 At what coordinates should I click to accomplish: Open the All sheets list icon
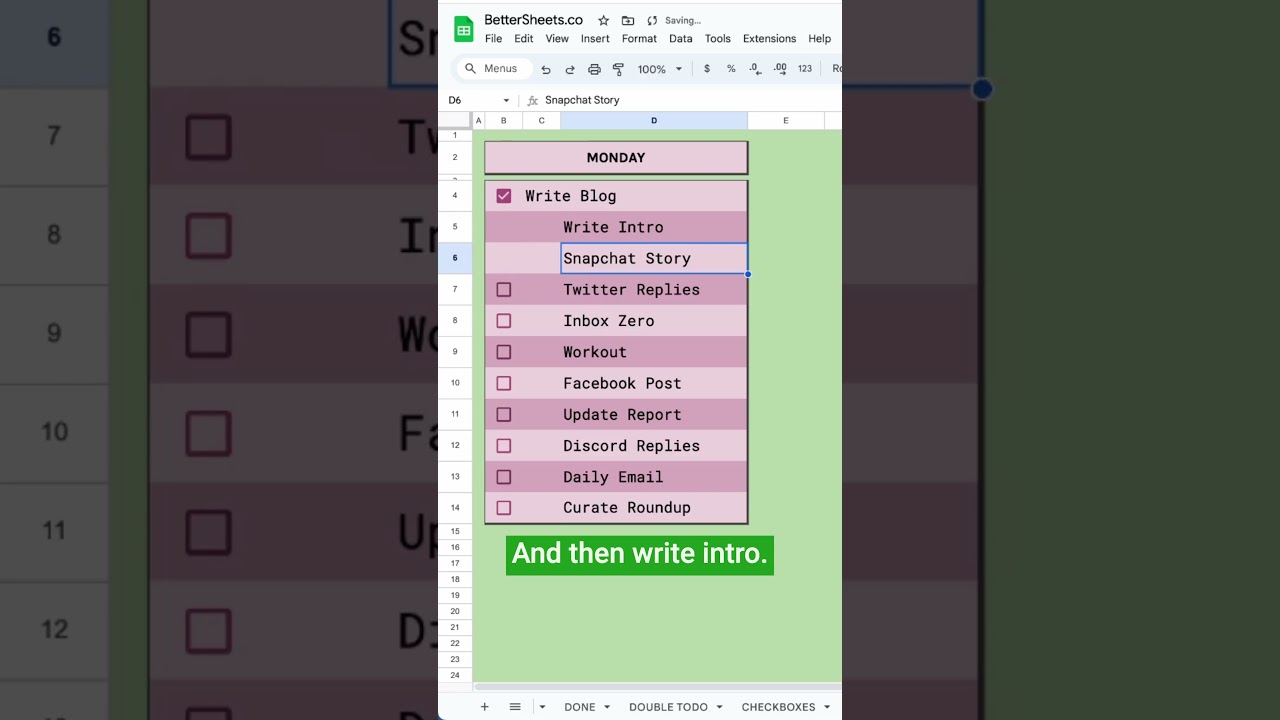(x=515, y=707)
